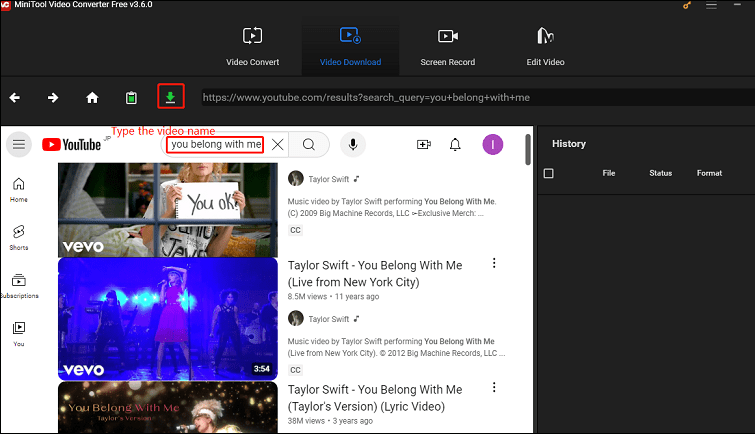Open title 'You Belong With Me (Taylor's Version) (Lyric Video)'
This screenshot has height=434, width=755.
[x=375, y=398]
